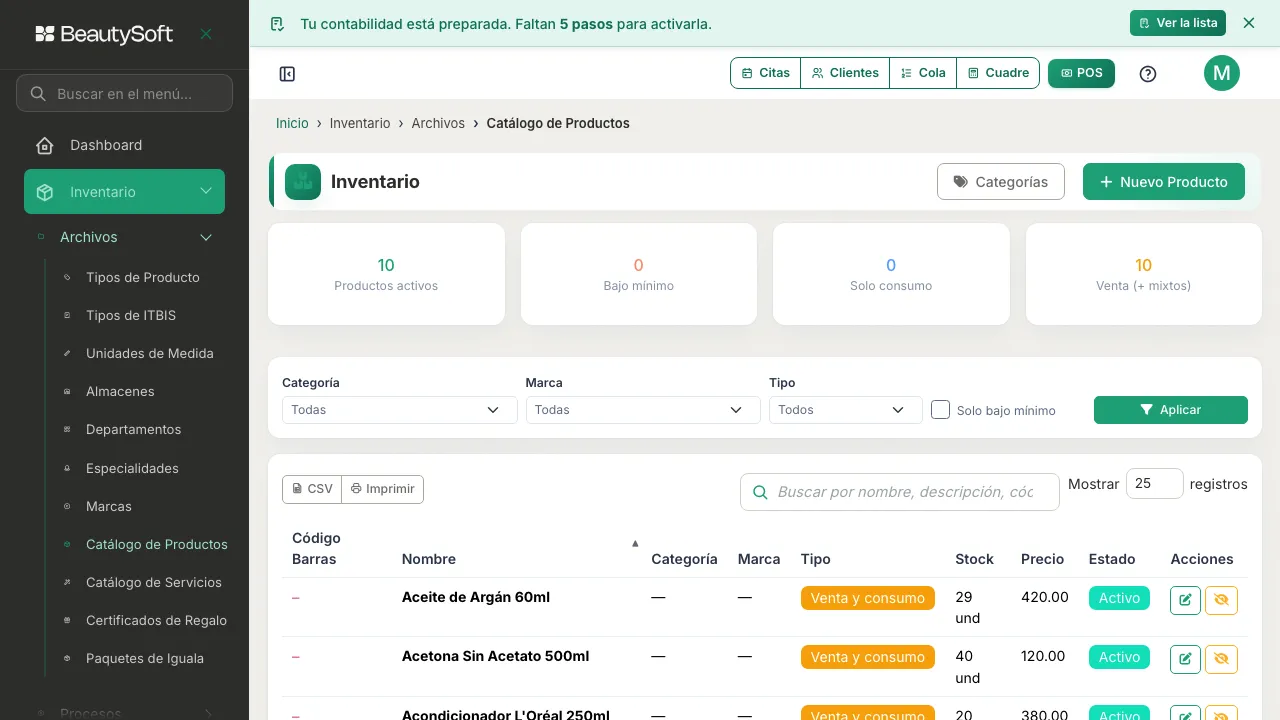Click Ver la lista button
The image size is (1280, 720).
click(x=1177, y=23)
